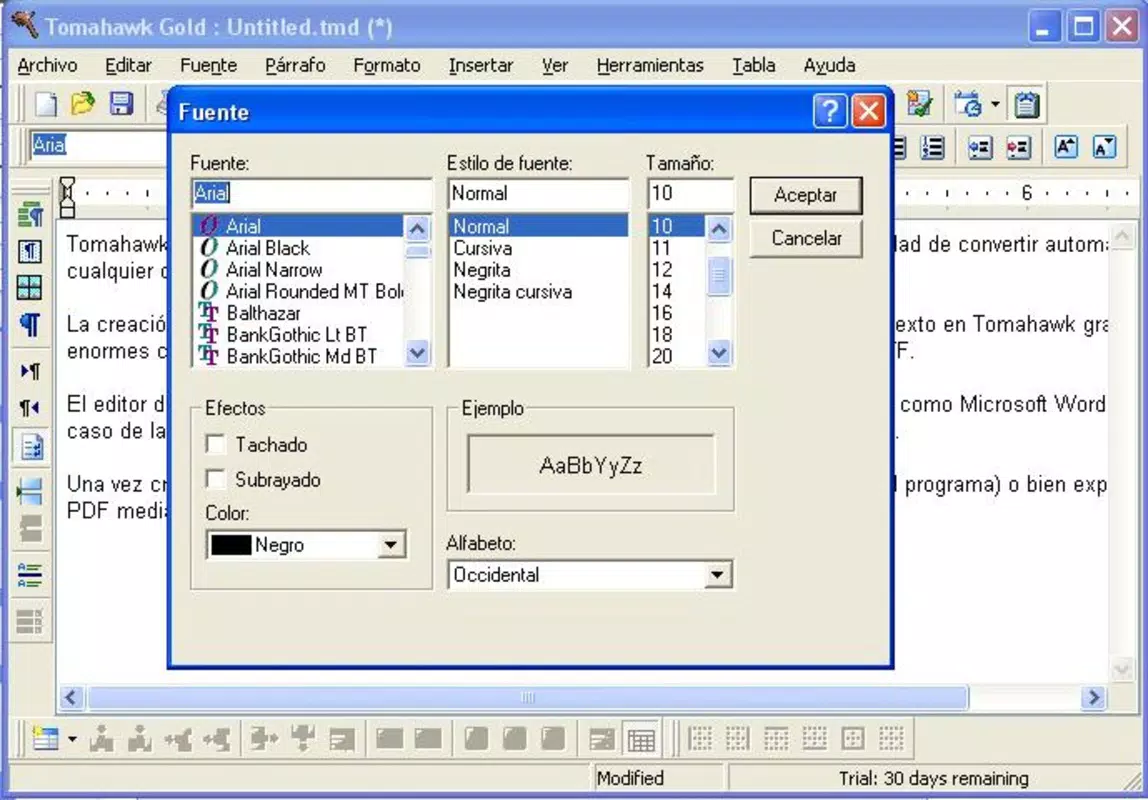The width and height of the screenshot is (1148, 800).
Task: Click the boxed paragraph mark sidebar icon
Action: [x=30, y=251]
